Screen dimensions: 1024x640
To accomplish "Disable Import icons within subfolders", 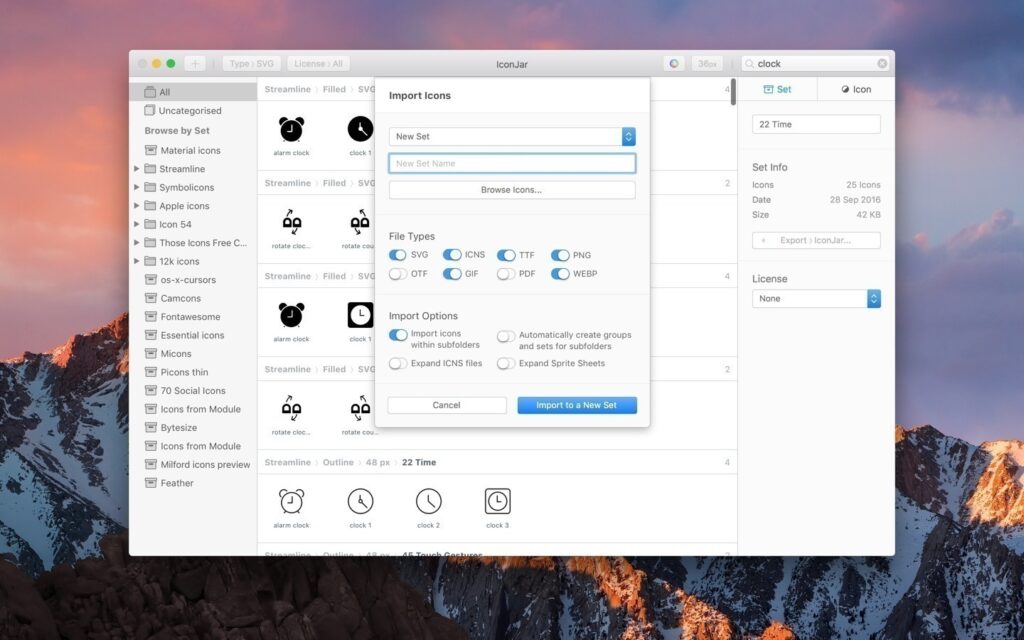I will (x=398, y=335).
